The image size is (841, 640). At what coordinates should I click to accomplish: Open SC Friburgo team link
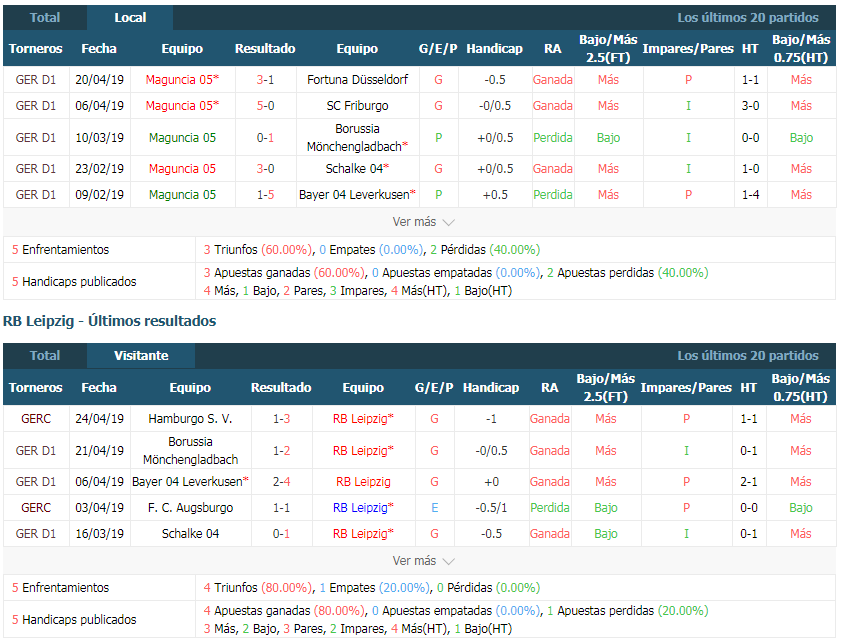tap(357, 106)
